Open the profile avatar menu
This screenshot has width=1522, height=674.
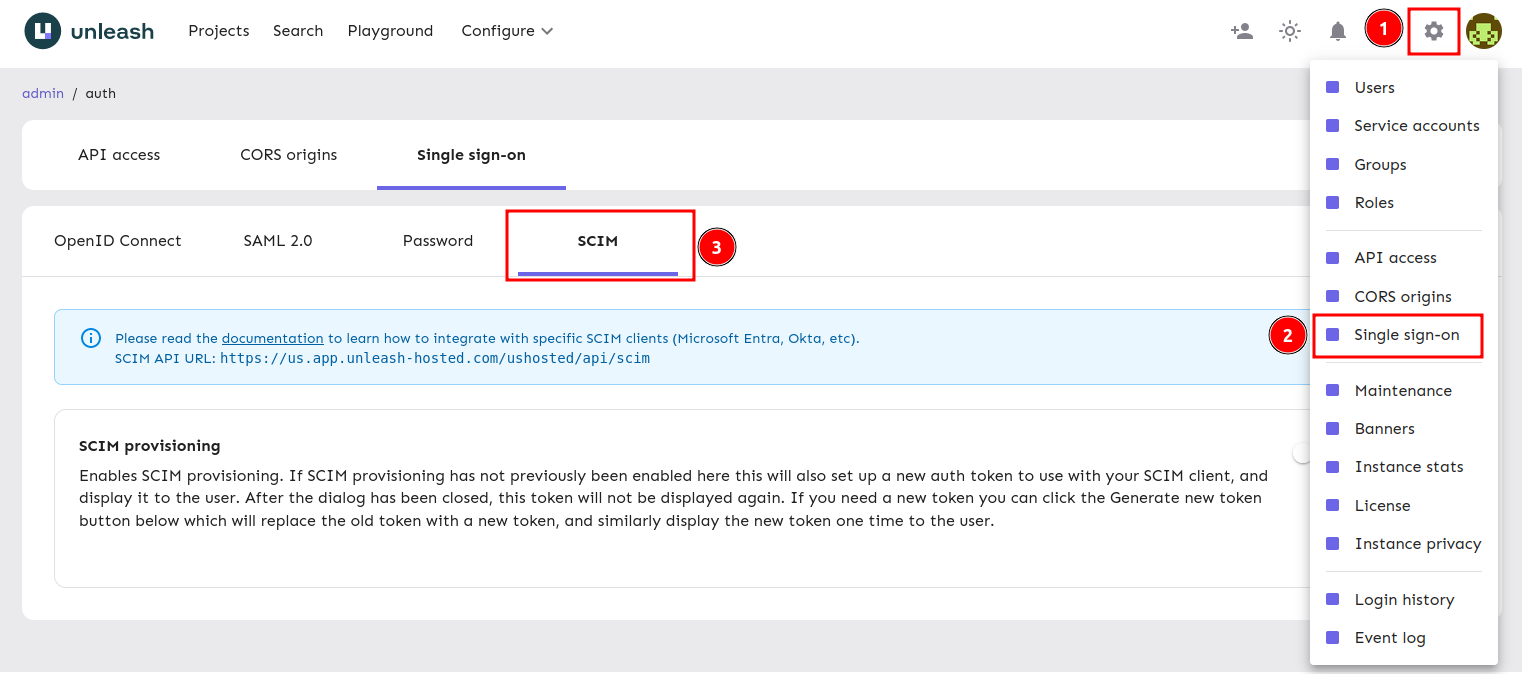coord(1484,31)
